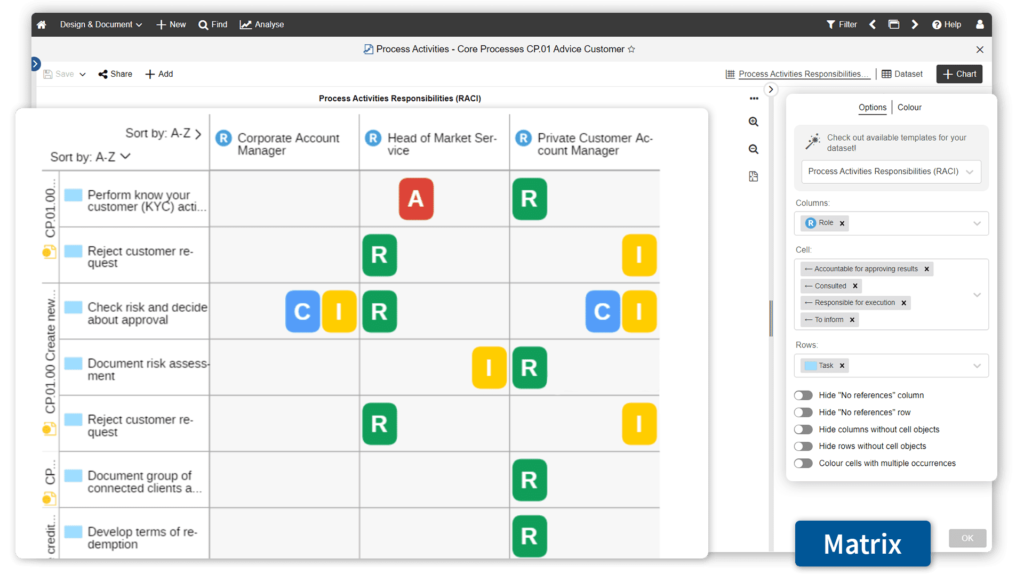1024x575 pixels.
Task: Click the zoom out magnifier icon
Action: point(753,149)
